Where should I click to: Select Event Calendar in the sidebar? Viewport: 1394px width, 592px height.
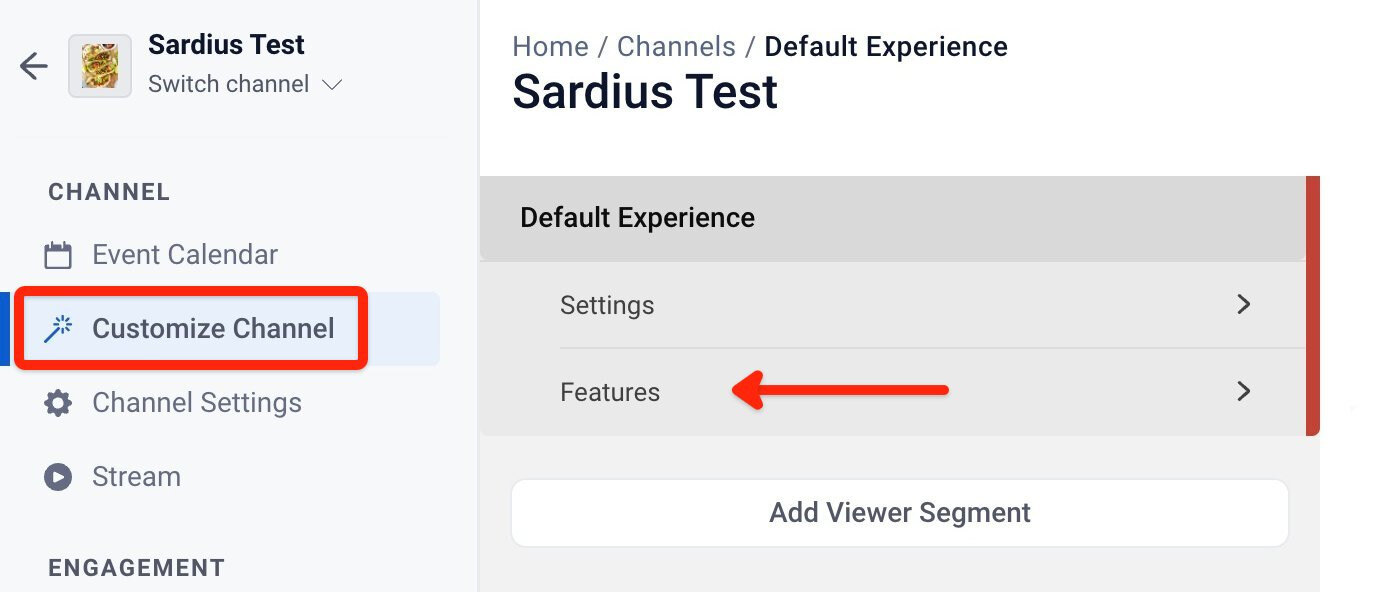(x=184, y=254)
